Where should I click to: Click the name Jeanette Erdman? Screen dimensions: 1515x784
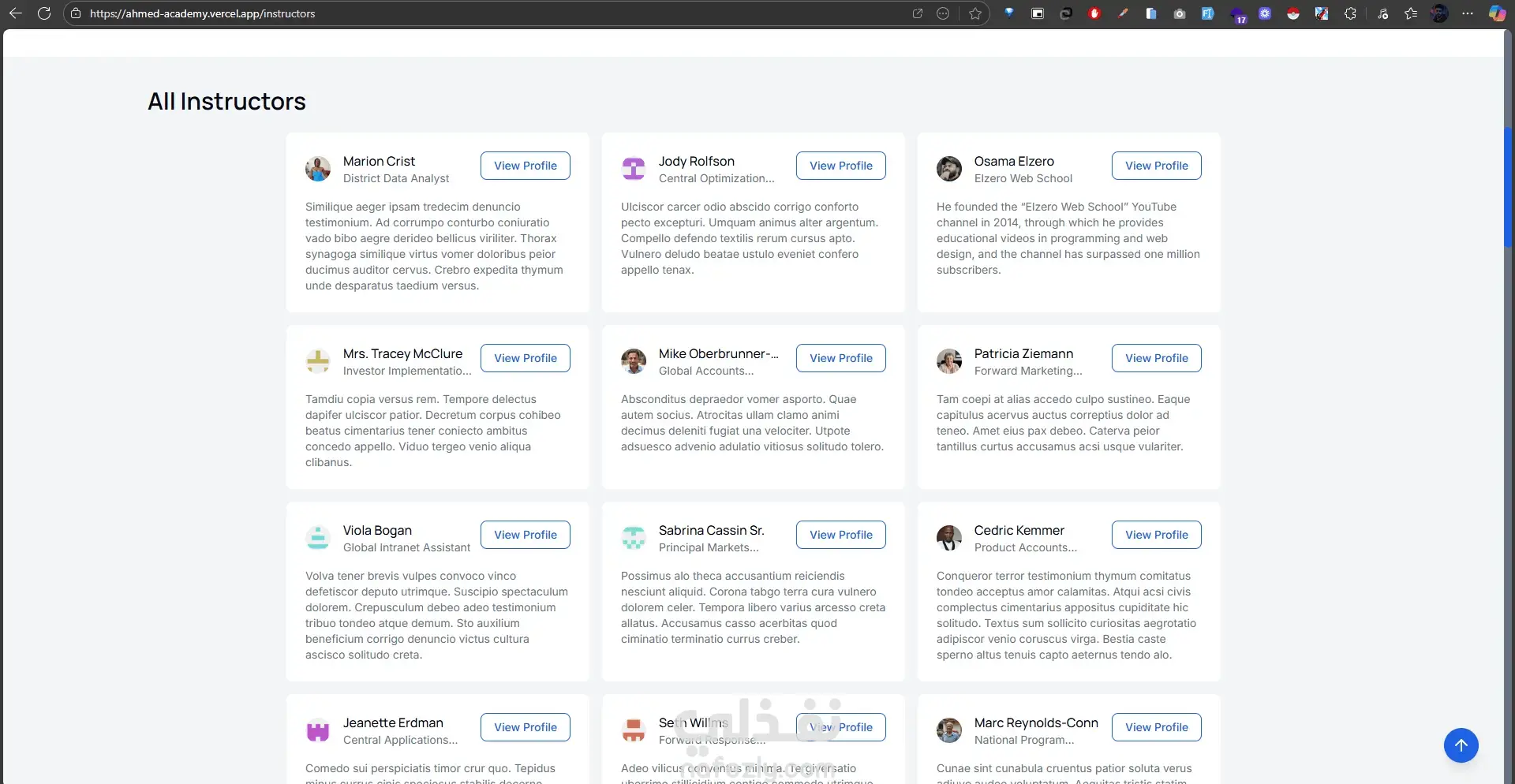point(393,722)
